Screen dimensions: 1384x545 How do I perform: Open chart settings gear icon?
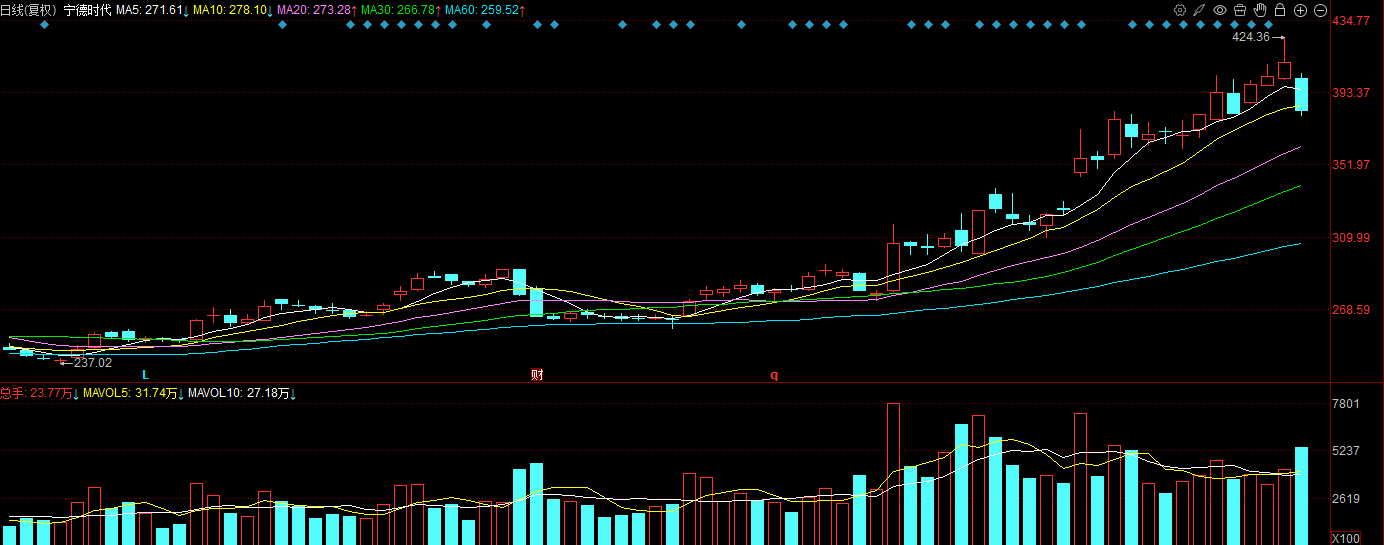tap(1180, 10)
